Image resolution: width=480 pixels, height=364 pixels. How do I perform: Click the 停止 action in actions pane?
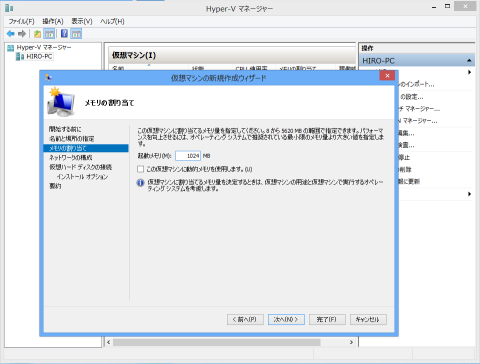pos(404,157)
